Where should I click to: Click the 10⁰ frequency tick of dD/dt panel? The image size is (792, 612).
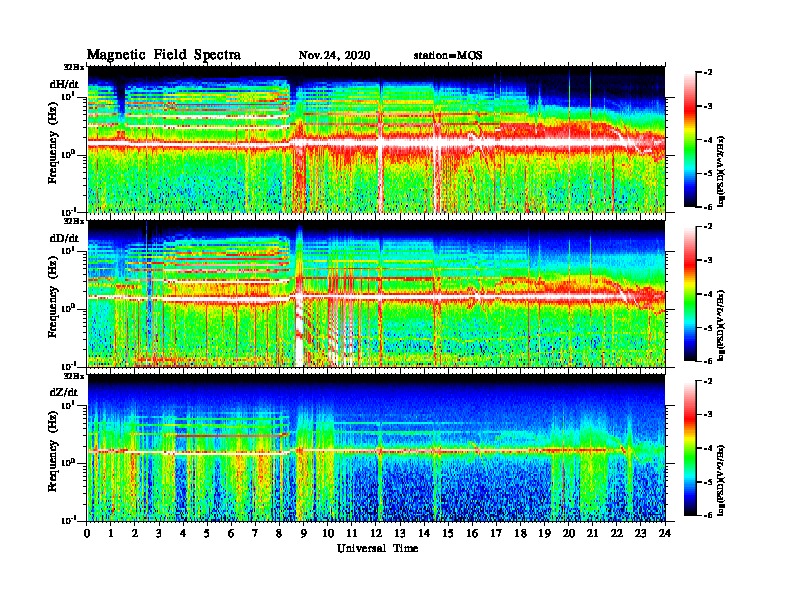point(69,309)
